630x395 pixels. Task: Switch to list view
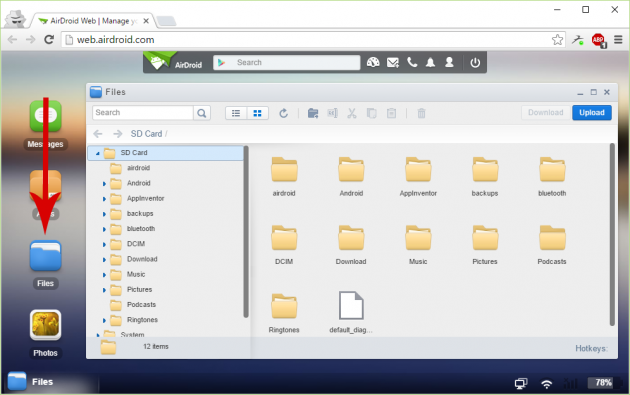point(236,113)
